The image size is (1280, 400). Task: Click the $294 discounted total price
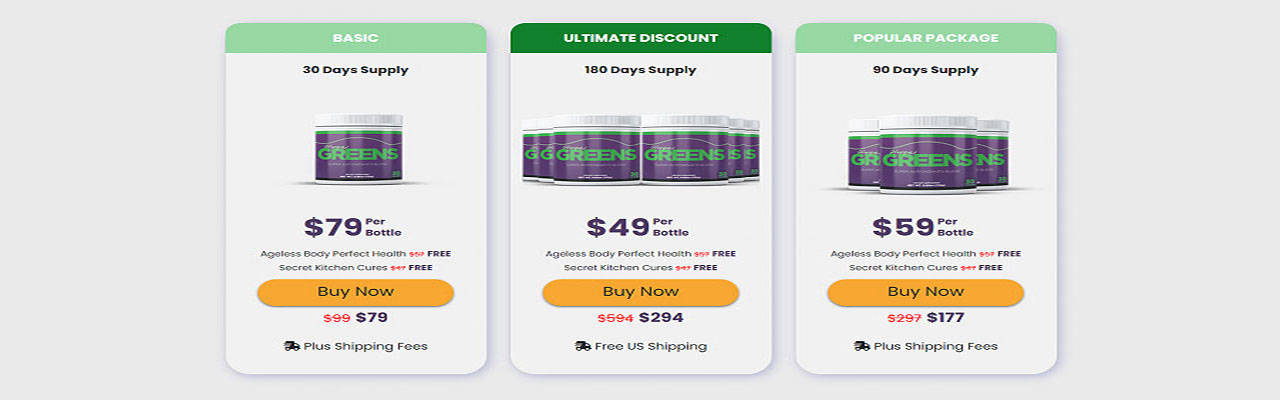[x=660, y=318]
